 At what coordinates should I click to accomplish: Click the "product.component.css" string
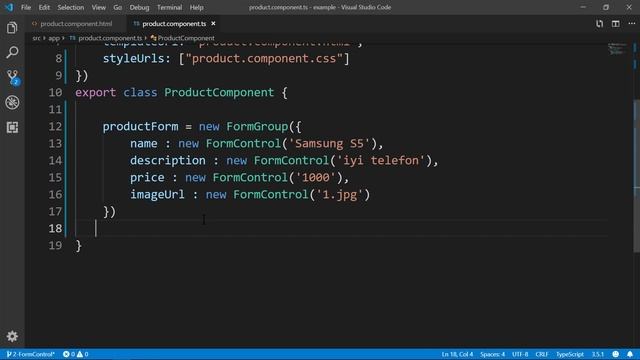(264, 59)
